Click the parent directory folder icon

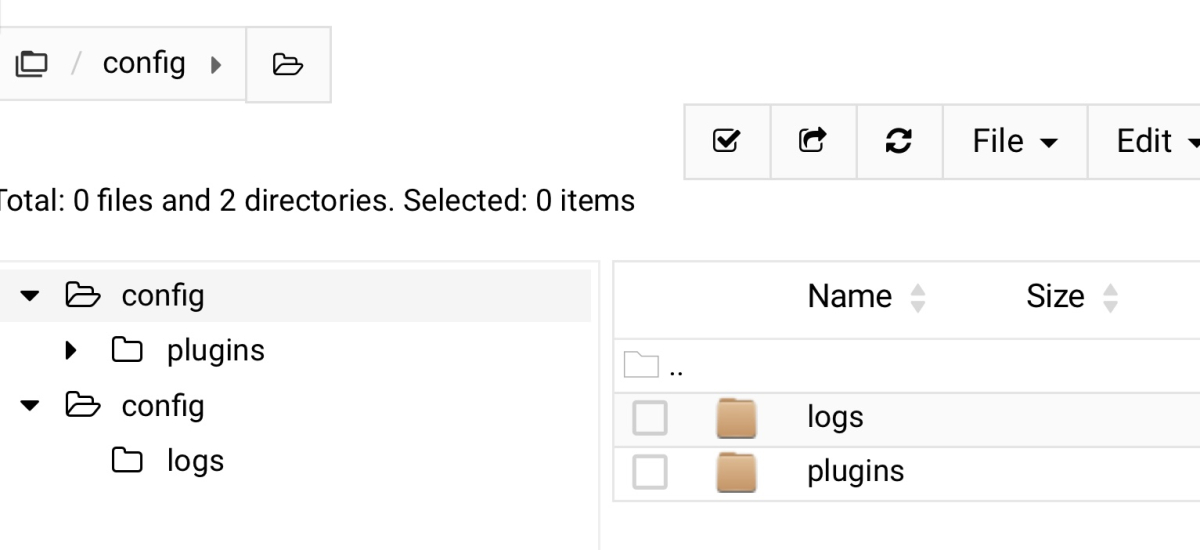tap(641, 366)
